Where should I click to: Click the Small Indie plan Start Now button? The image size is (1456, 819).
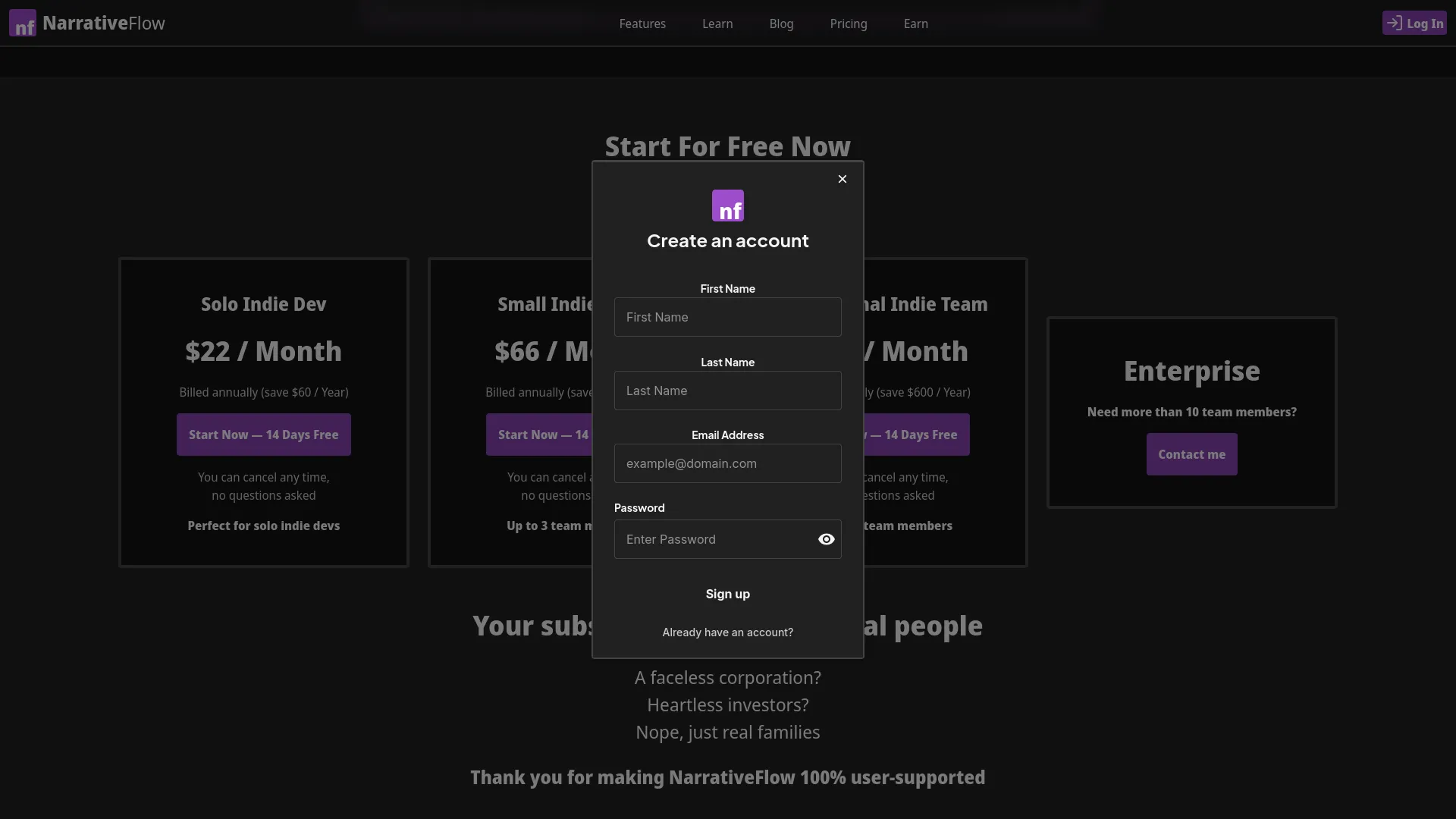[538, 435]
